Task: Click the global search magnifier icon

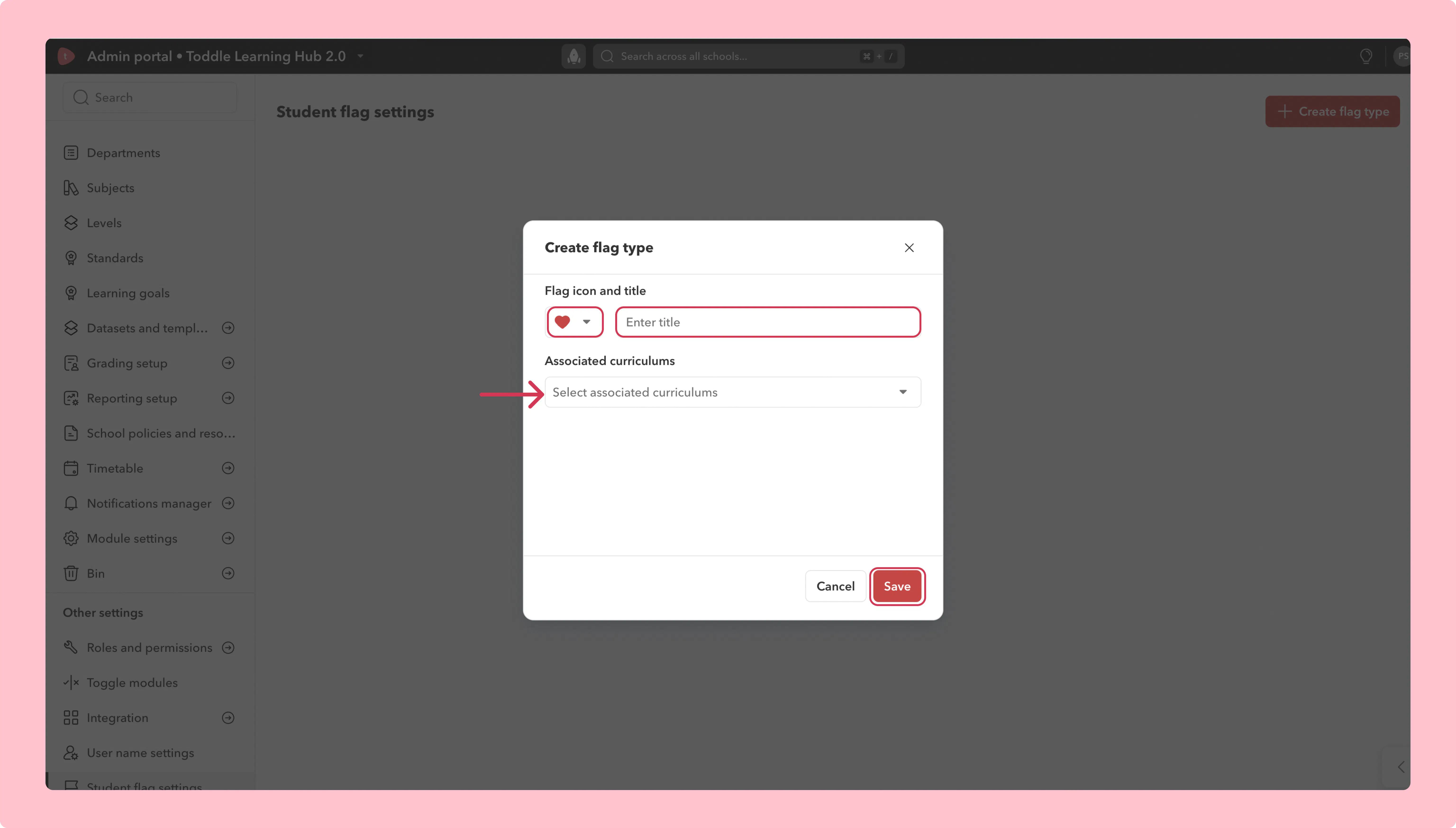Action: (607, 56)
